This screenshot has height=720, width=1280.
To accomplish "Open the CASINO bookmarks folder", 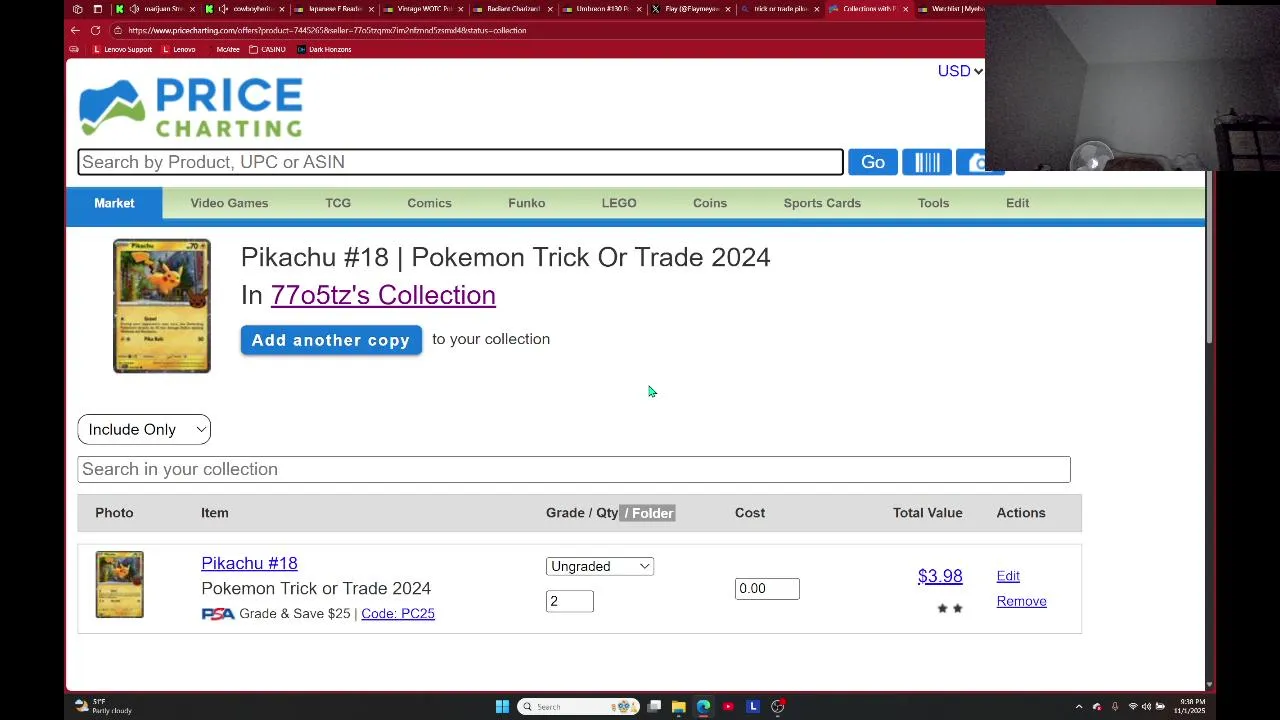I will [267, 49].
